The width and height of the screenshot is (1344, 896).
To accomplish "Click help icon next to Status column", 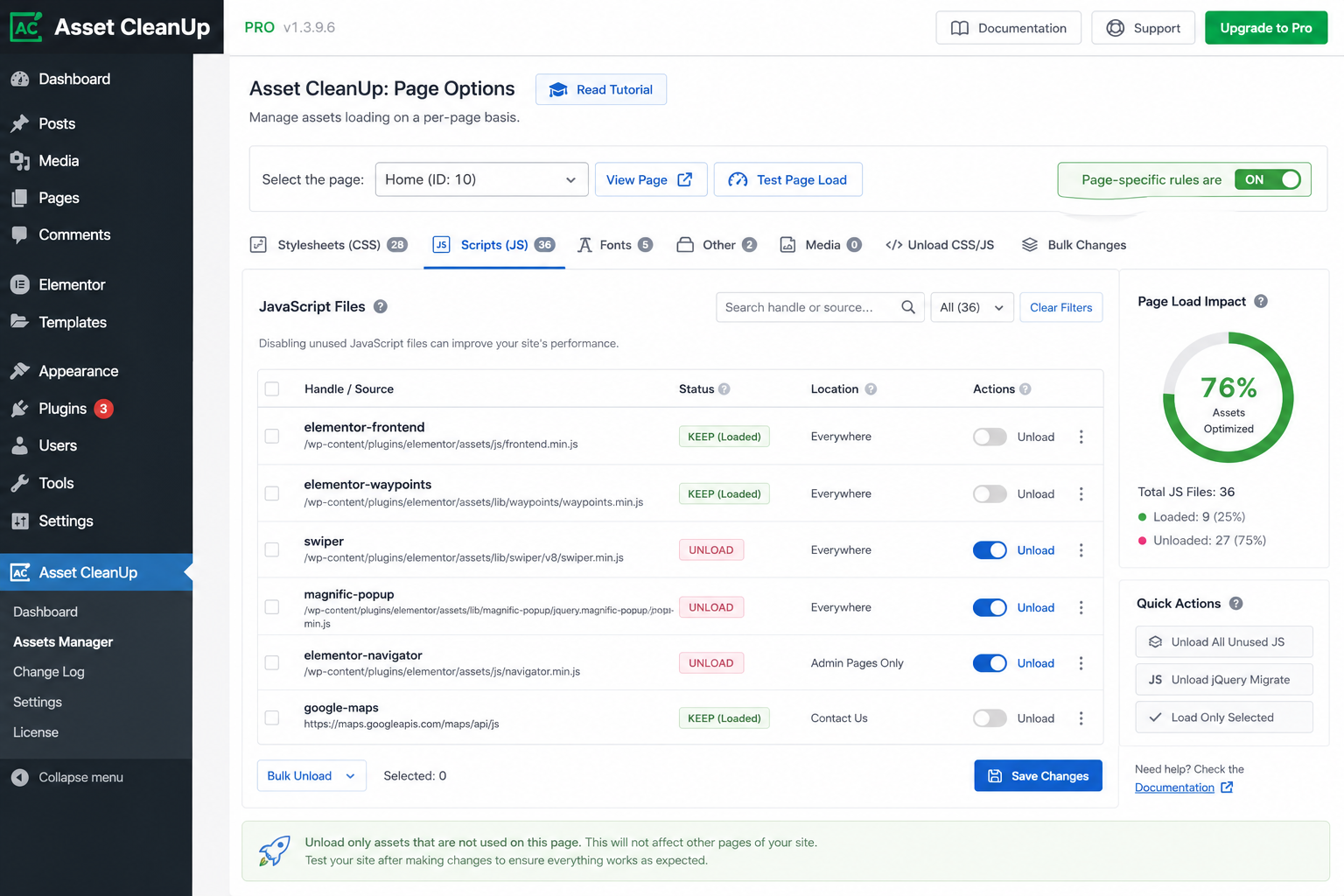I will point(724,389).
